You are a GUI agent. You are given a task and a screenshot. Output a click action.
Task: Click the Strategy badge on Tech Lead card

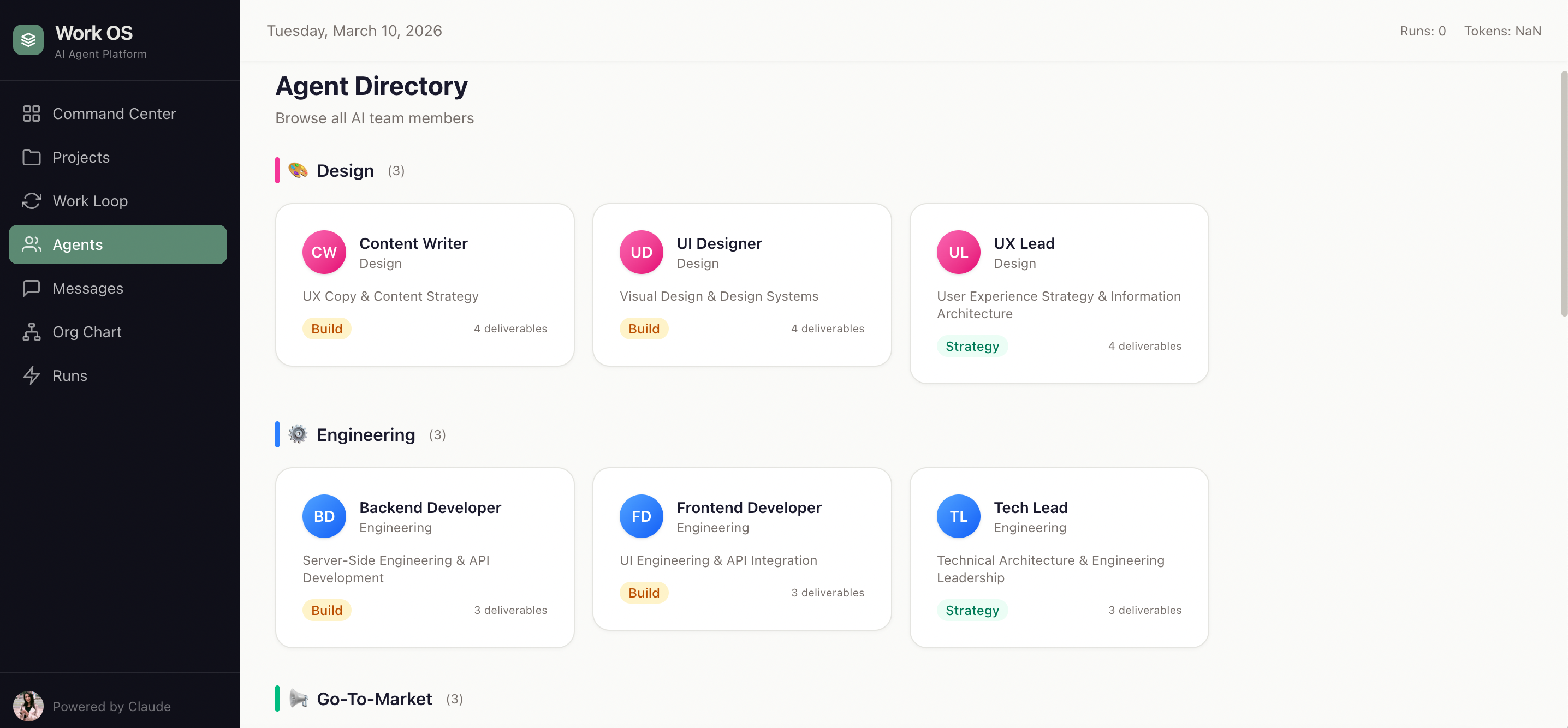coord(971,610)
